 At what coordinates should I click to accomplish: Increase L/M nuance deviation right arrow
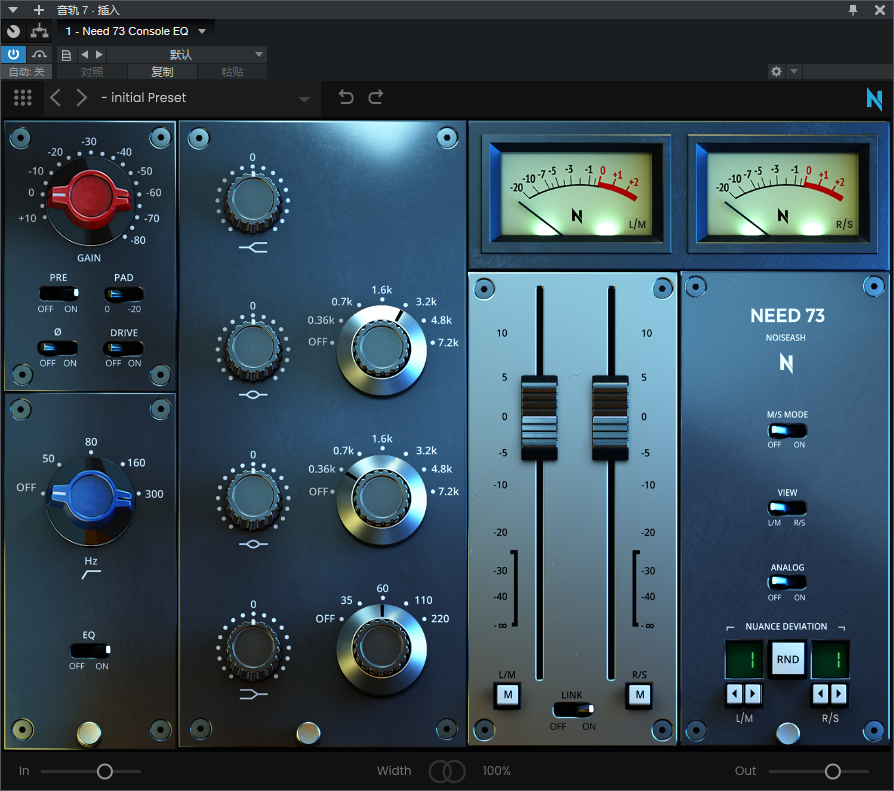(x=753, y=694)
